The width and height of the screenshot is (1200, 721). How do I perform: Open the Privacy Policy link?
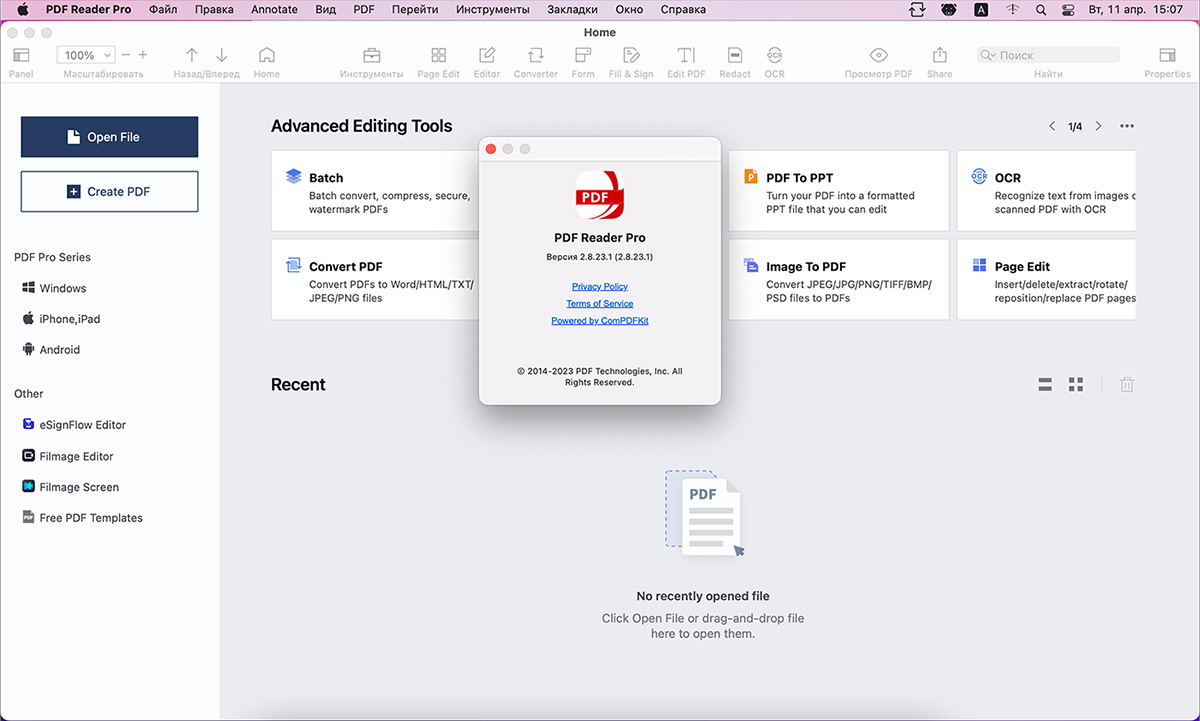click(600, 287)
